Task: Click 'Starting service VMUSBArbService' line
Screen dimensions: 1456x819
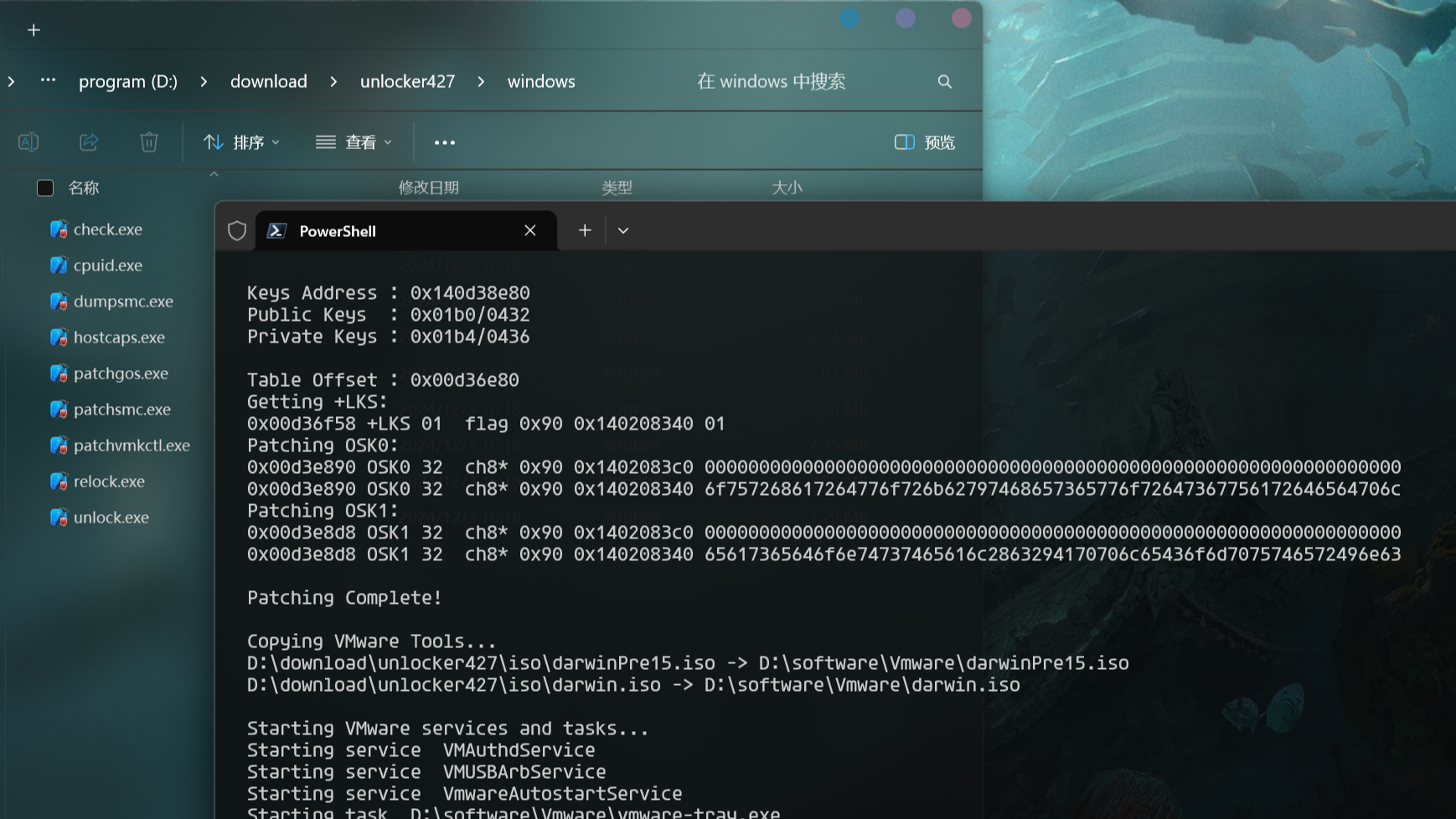Action: pyautogui.click(x=426, y=772)
